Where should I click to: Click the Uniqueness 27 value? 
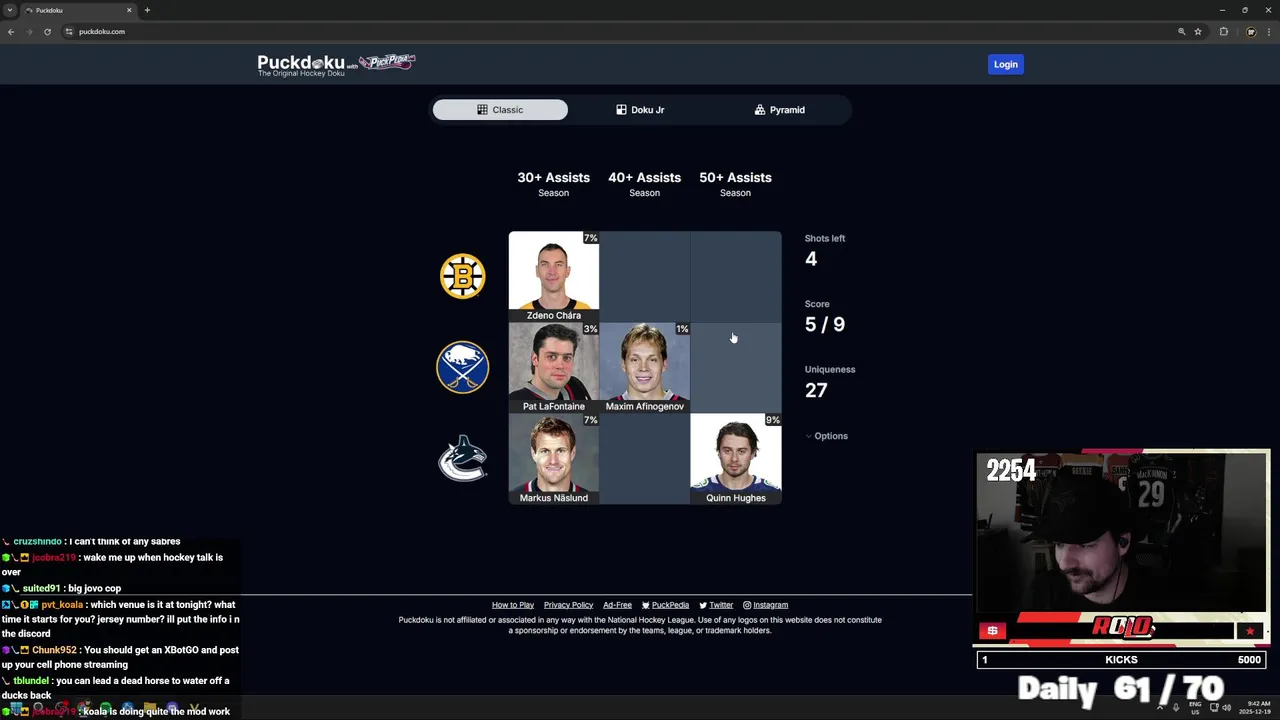point(816,390)
